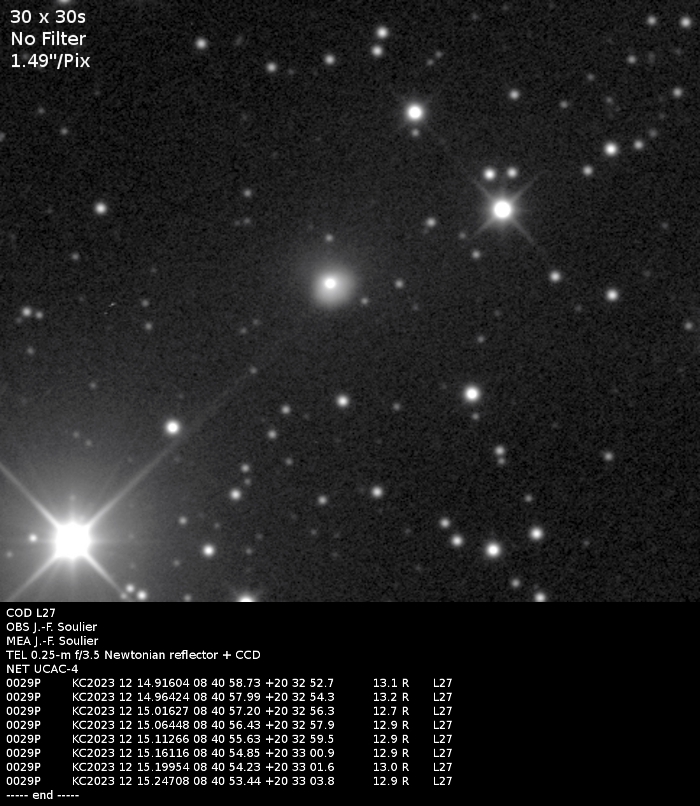
Task: Click the "TEL 0.25-m f/3.5 Newtonian reflector + CCD" line
Action: (133, 655)
